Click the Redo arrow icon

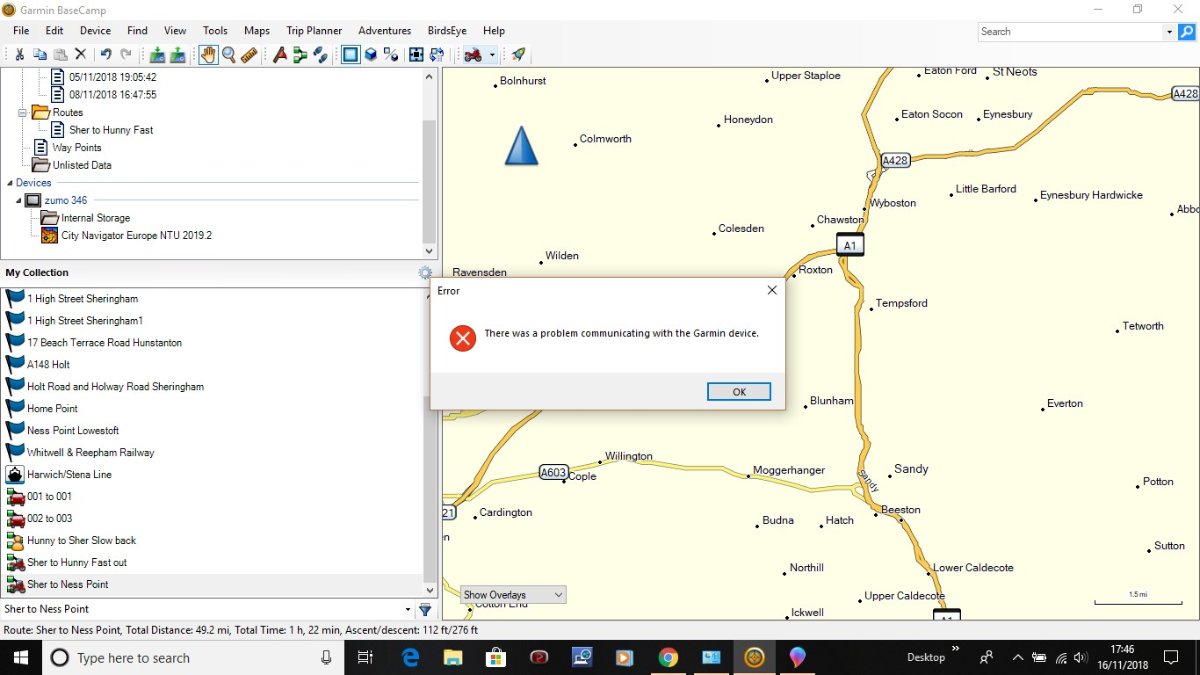[x=126, y=55]
